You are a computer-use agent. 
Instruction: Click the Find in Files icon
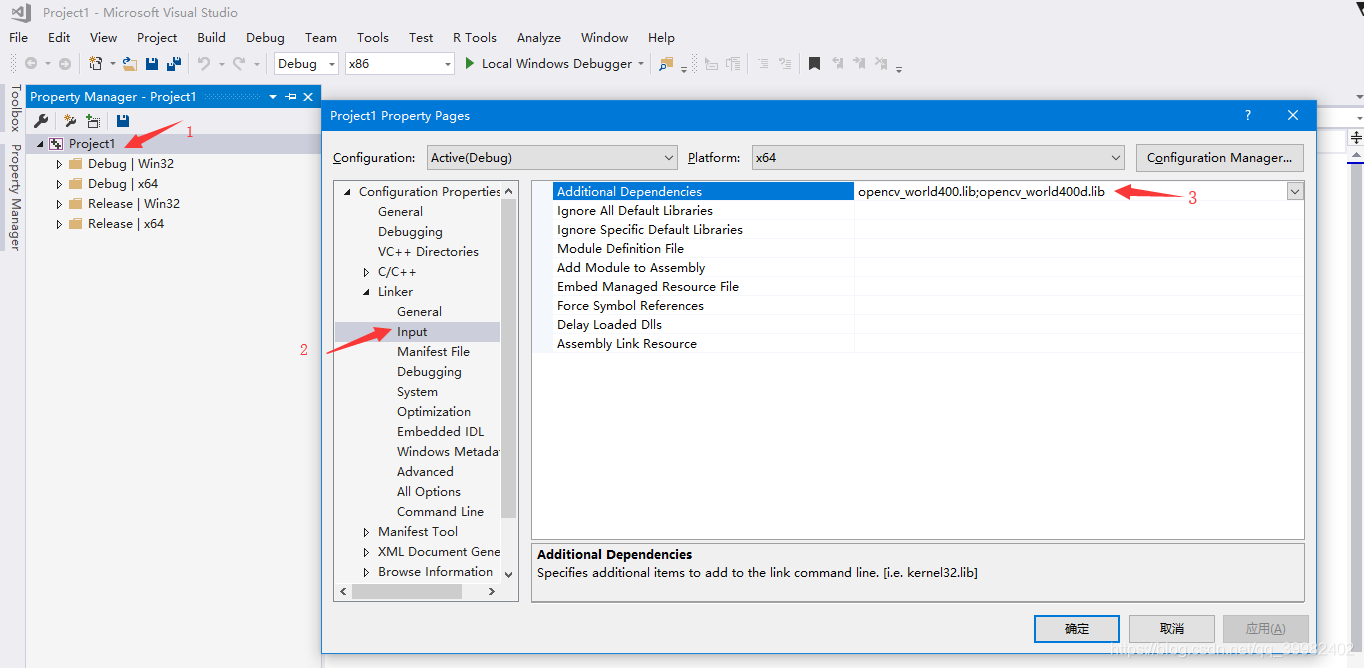(x=666, y=64)
